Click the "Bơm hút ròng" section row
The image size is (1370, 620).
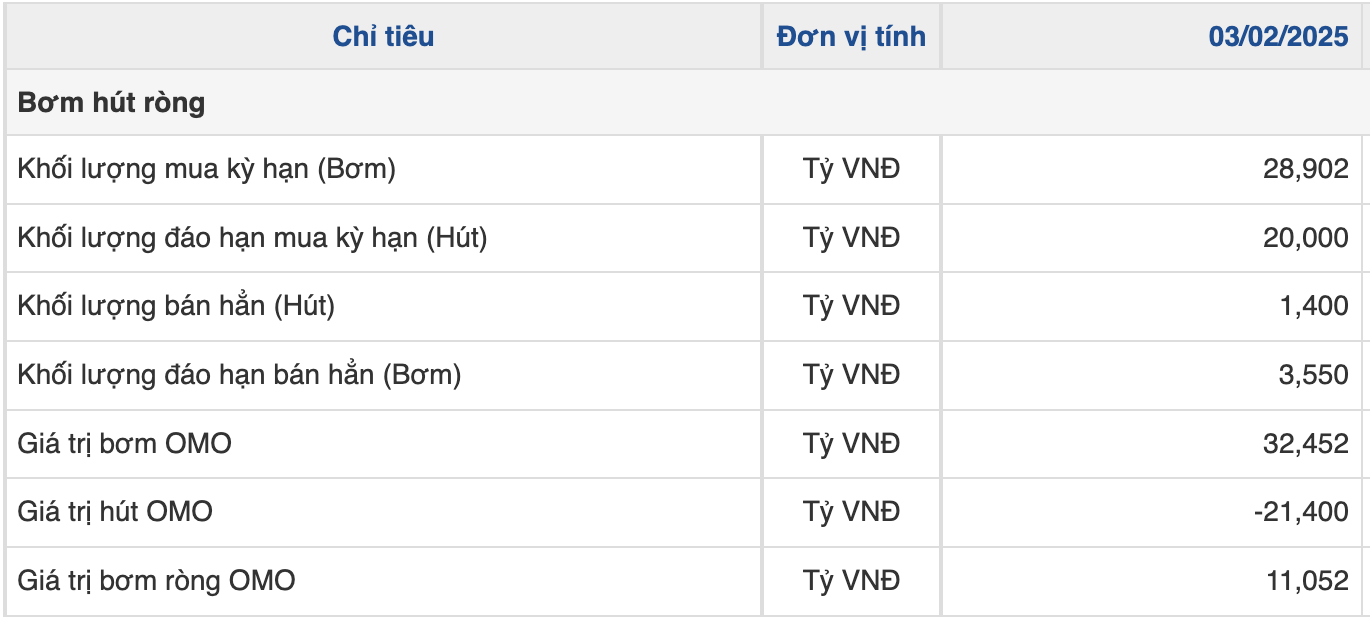(x=111, y=103)
